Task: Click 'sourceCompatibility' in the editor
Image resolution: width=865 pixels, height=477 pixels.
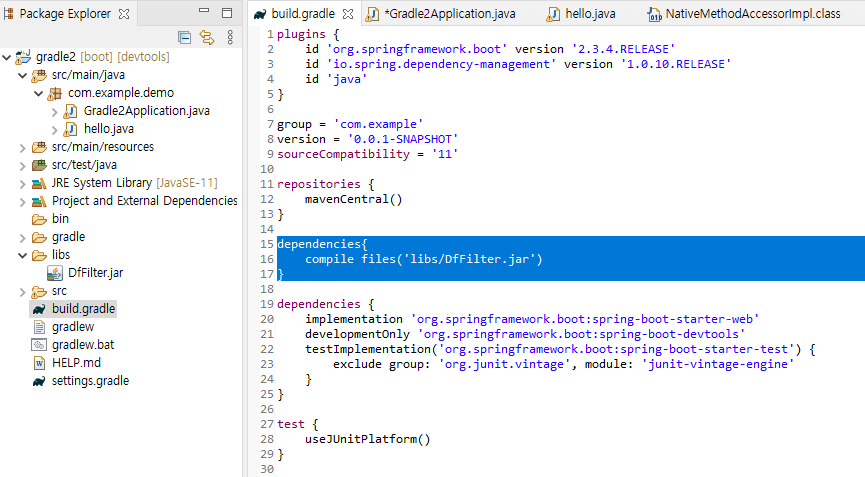Action: (x=343, y=154)
